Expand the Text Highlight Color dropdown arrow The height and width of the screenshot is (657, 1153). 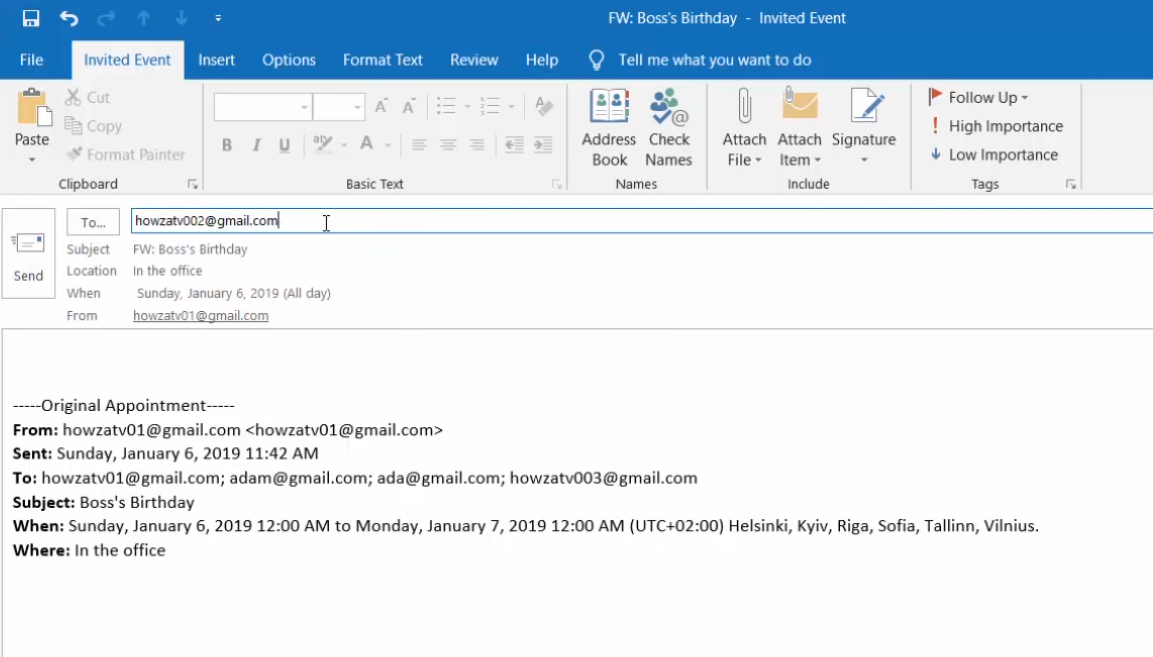pyautogui.click(x=344, y=145)
